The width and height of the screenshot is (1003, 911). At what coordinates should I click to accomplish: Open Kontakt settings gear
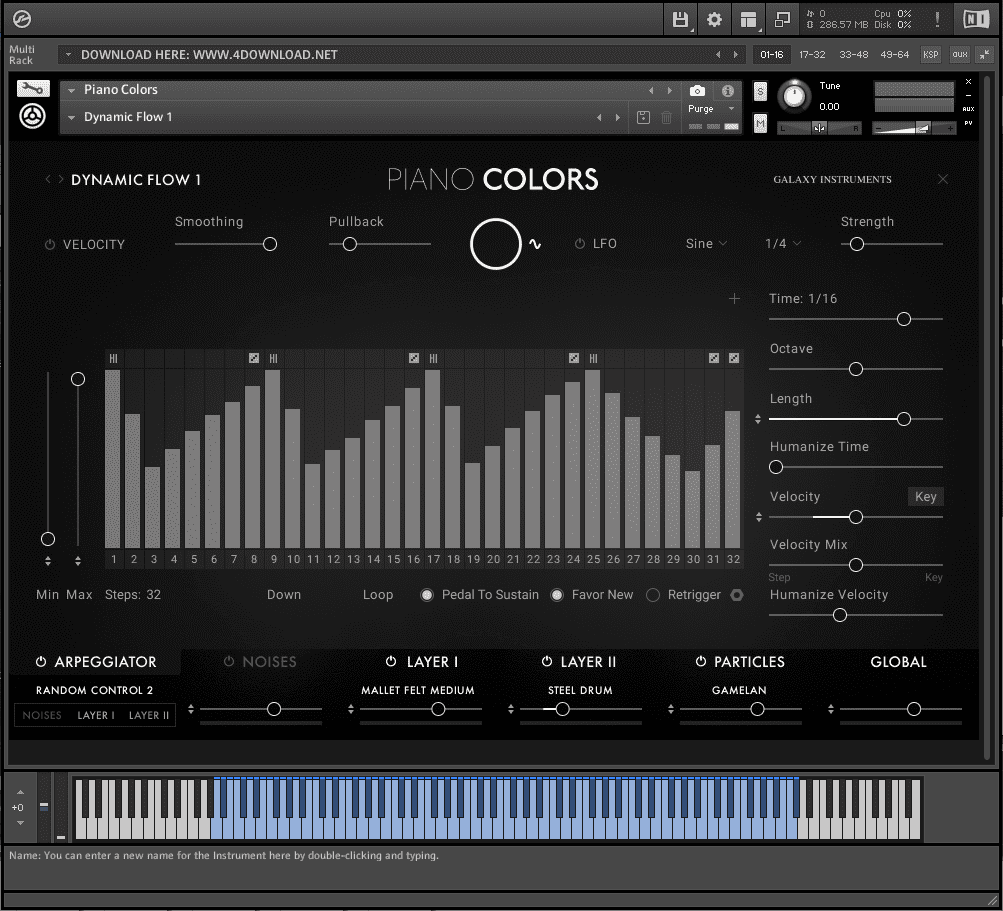pos(714,20)
